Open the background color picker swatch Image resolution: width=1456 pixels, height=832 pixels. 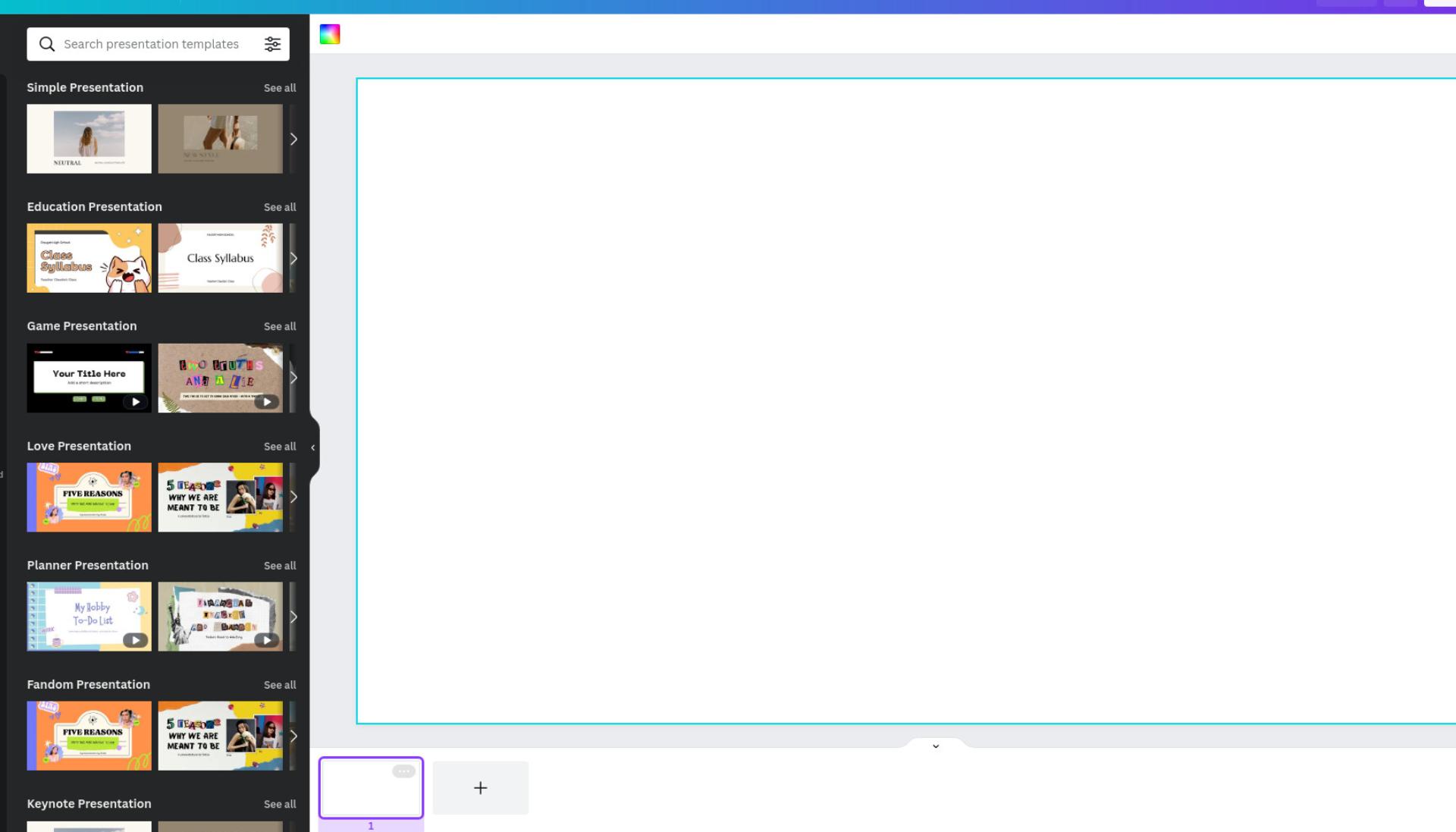(330, 34)
